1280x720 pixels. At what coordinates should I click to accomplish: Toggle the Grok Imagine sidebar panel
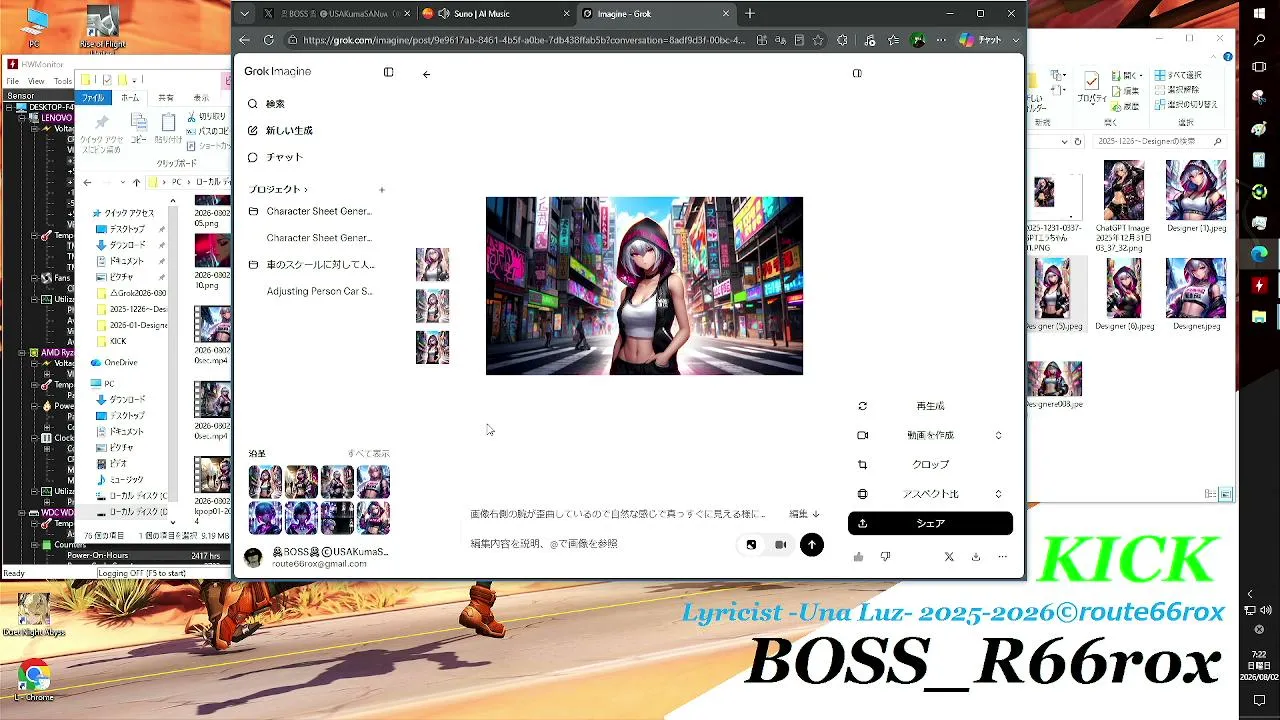pos(388,72)
